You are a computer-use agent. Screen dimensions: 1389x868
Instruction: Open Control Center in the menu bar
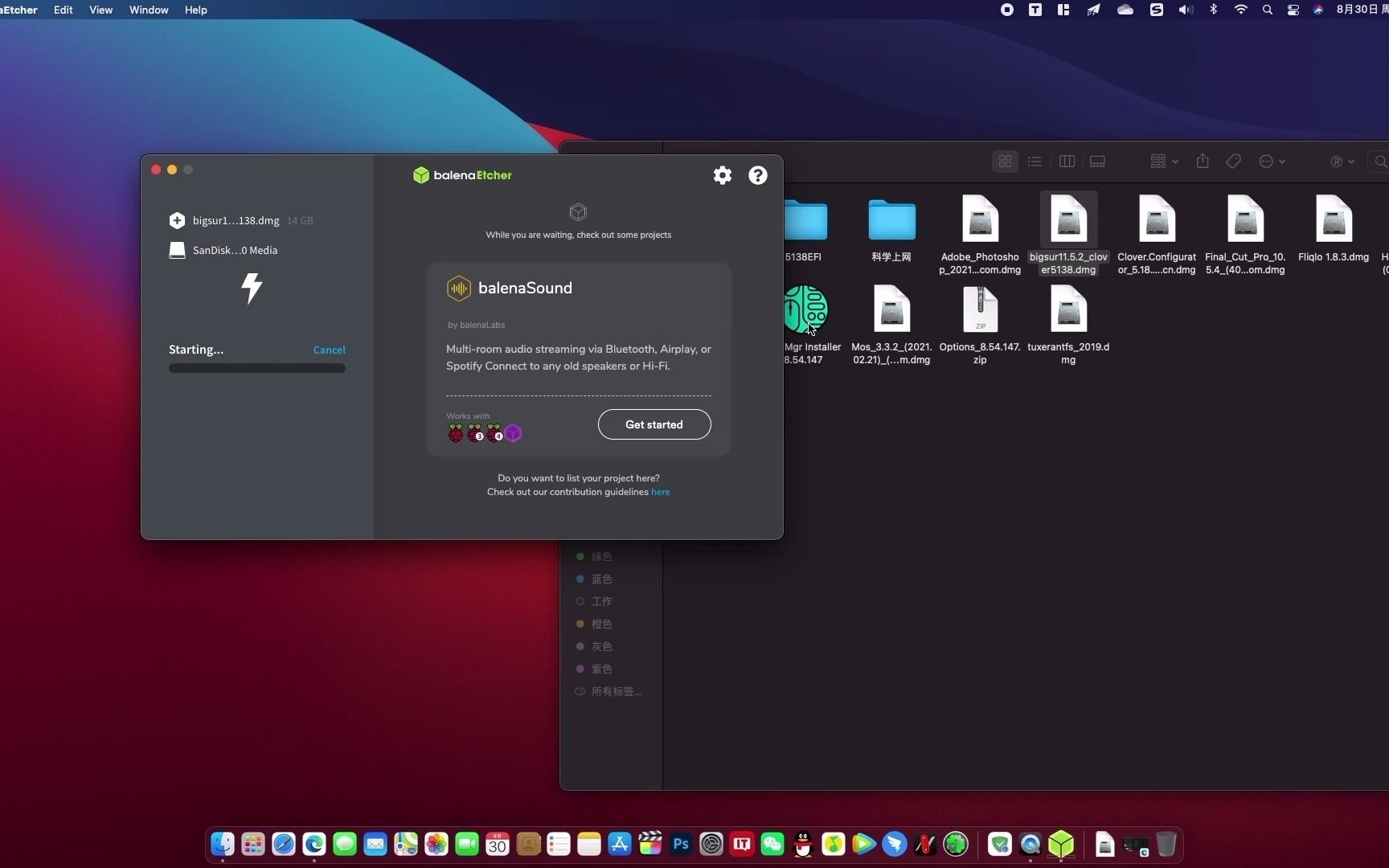(x=1293, y=10)
